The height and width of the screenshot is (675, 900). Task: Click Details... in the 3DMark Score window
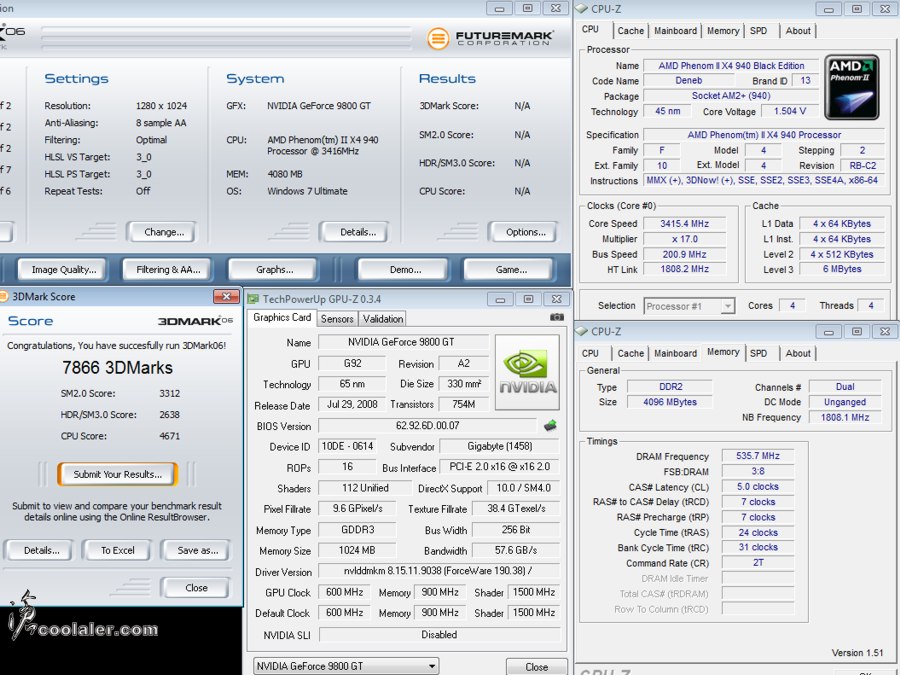click(41, 550)
